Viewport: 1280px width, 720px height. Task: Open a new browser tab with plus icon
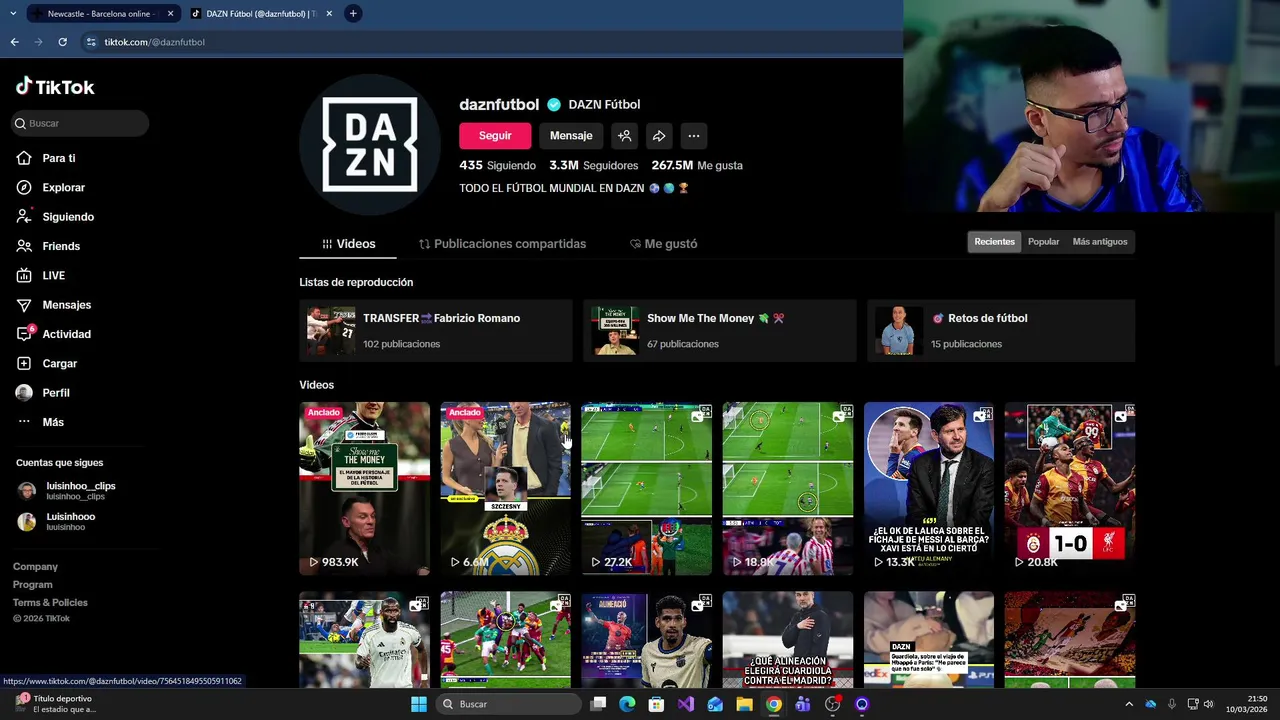353,14
